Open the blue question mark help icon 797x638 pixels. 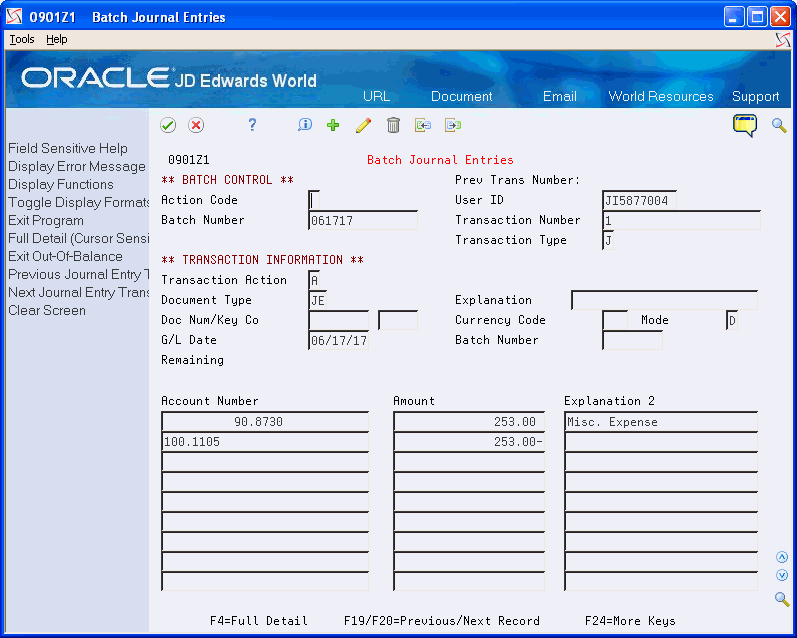click(252, 125)
